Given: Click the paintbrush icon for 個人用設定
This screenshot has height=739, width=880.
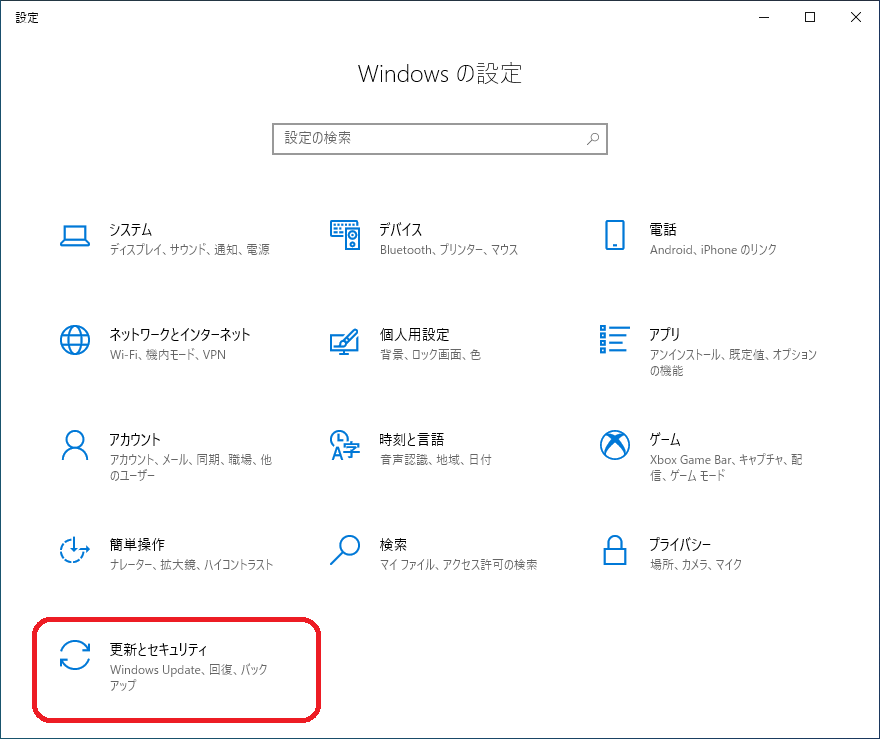Looking at the screenshot, I should 345,341.
